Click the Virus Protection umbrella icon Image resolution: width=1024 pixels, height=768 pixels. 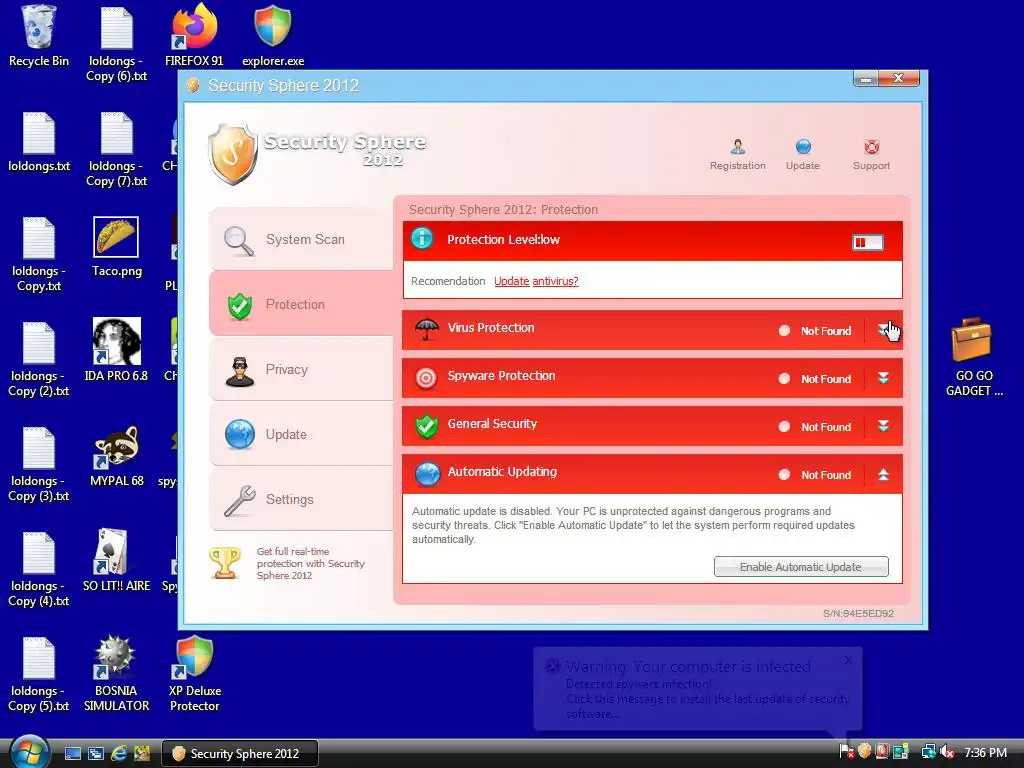click(x=426, y=329)
